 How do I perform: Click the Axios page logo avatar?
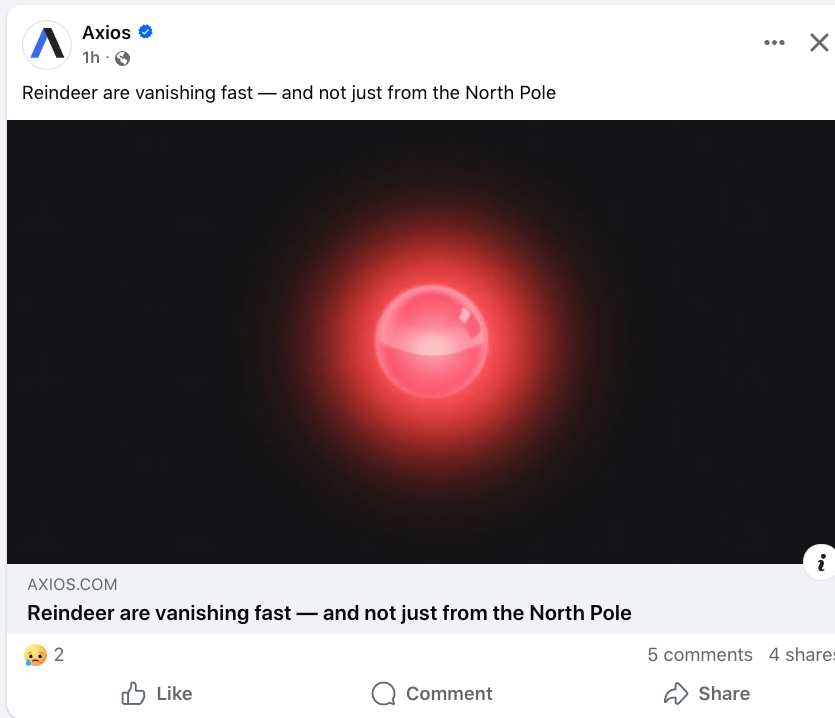[47, 44]
